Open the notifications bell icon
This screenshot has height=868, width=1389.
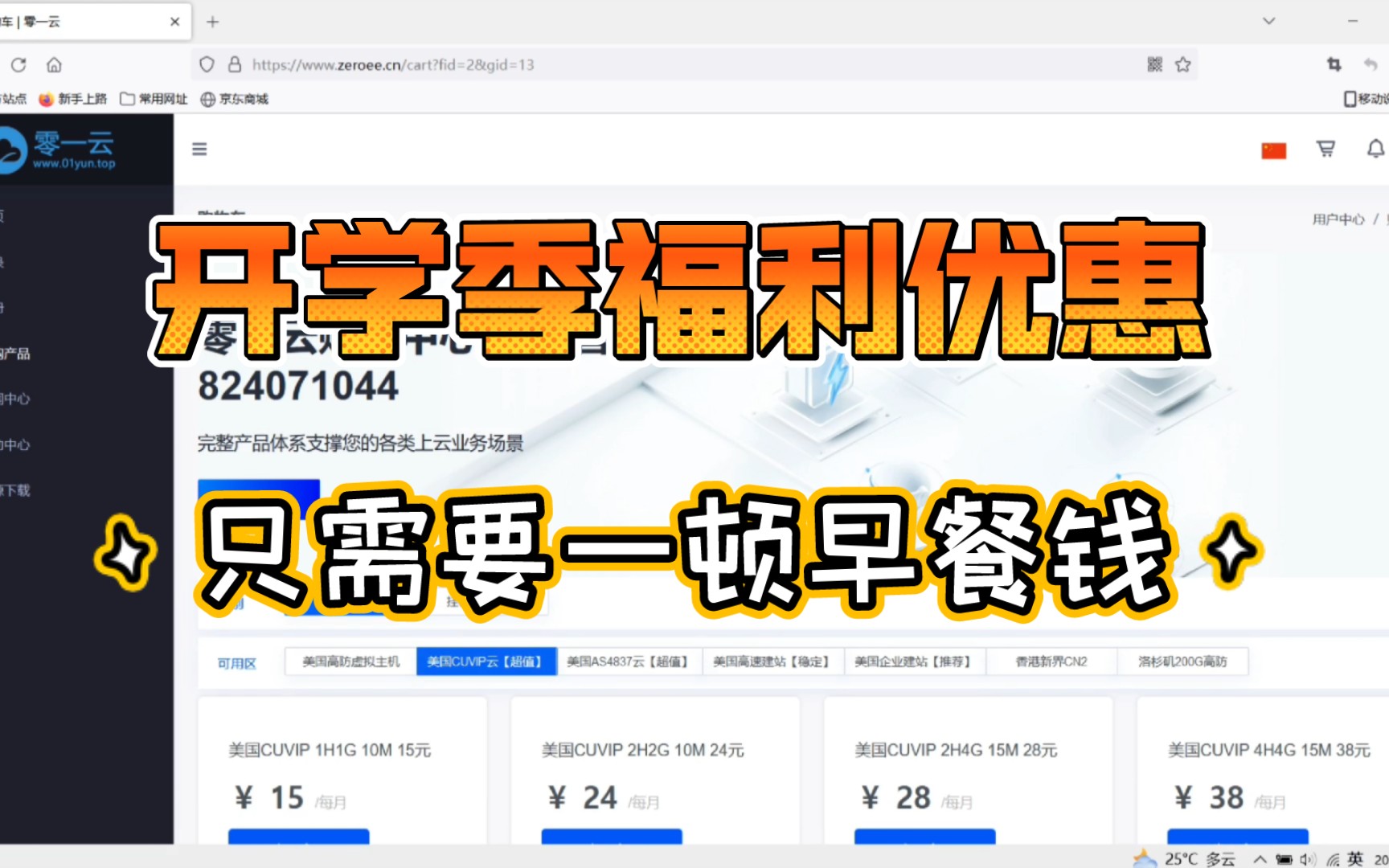(x=1376, y=149)
